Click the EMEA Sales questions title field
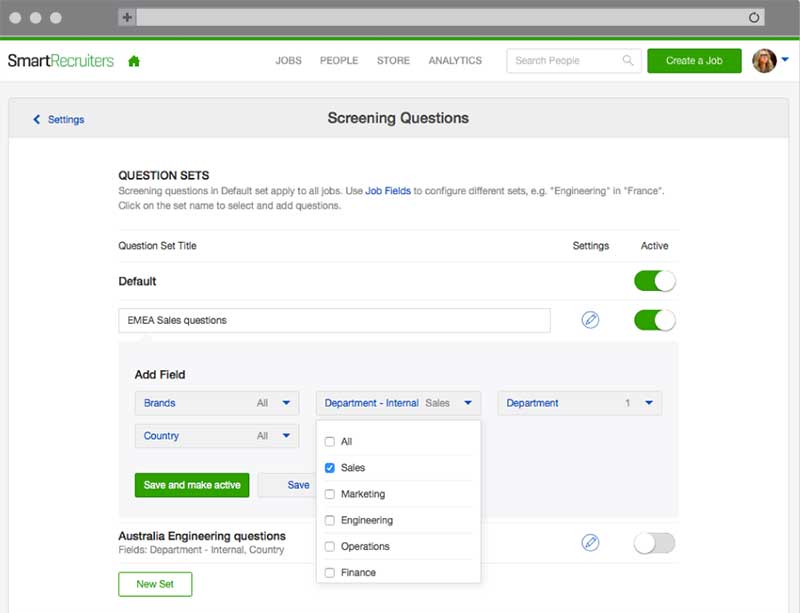The image size is (800, 613). 335,321
